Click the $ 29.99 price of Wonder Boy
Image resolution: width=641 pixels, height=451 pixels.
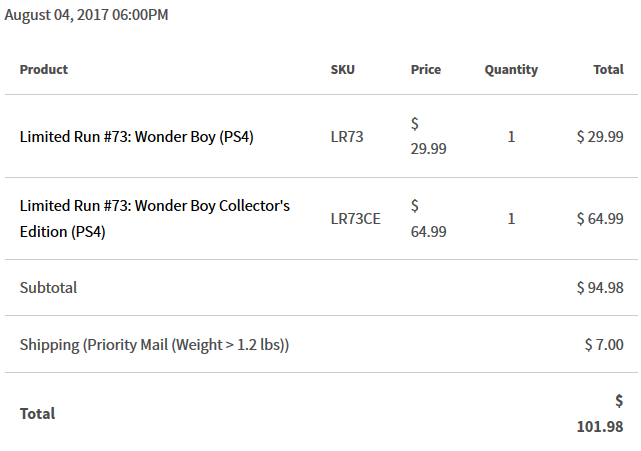click(428, 136)
